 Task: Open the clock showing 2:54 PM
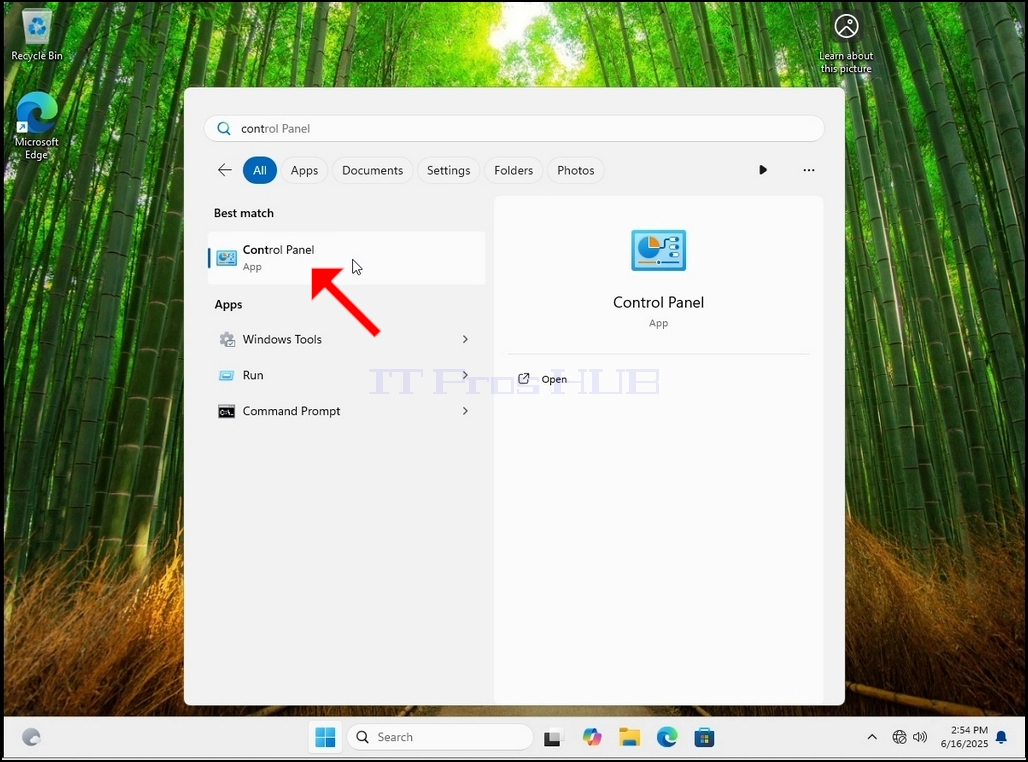[964, 737]
